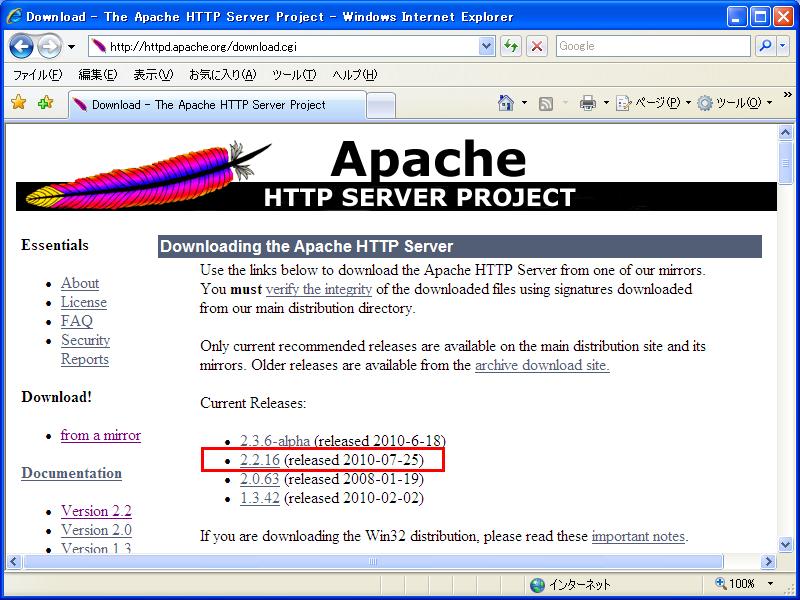Open the About link

point(80,283)
